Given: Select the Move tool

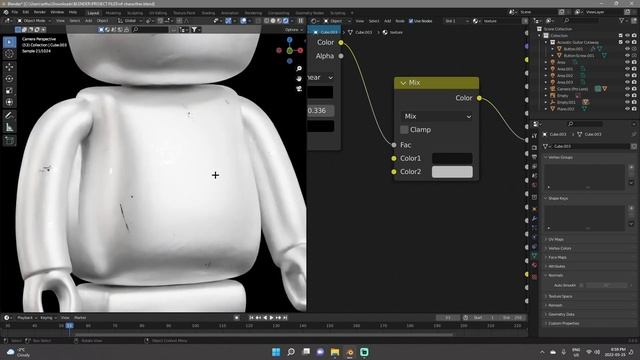Looking at the screenshot, I should click(9, 67).
